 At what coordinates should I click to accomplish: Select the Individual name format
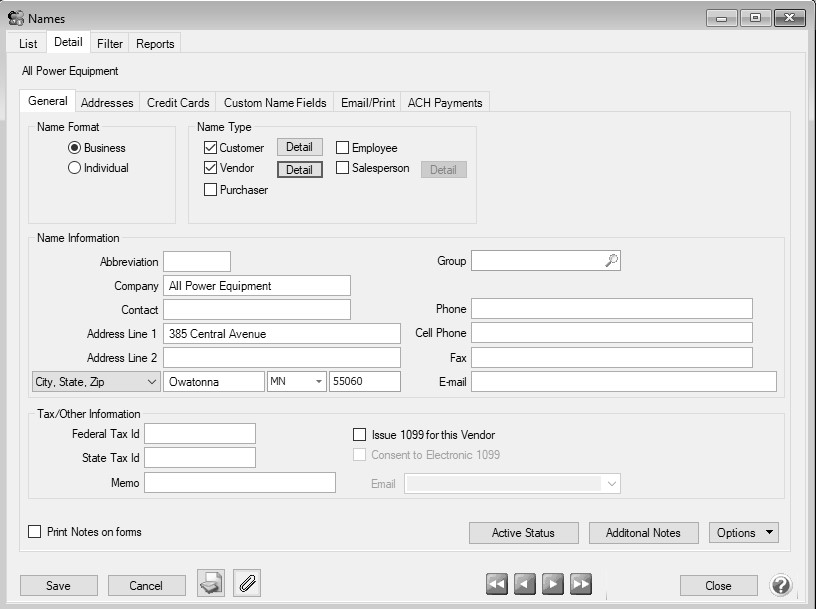pyautogui.click(x=74, y=168)
